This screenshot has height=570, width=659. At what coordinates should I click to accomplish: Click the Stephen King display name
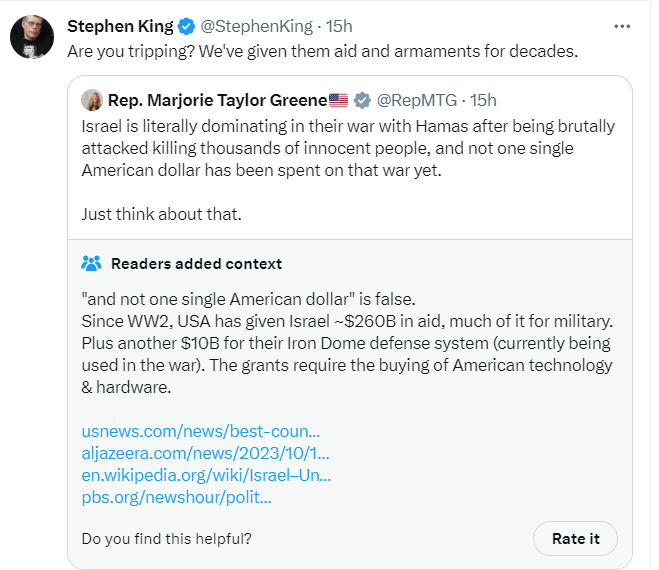[120, 26]
